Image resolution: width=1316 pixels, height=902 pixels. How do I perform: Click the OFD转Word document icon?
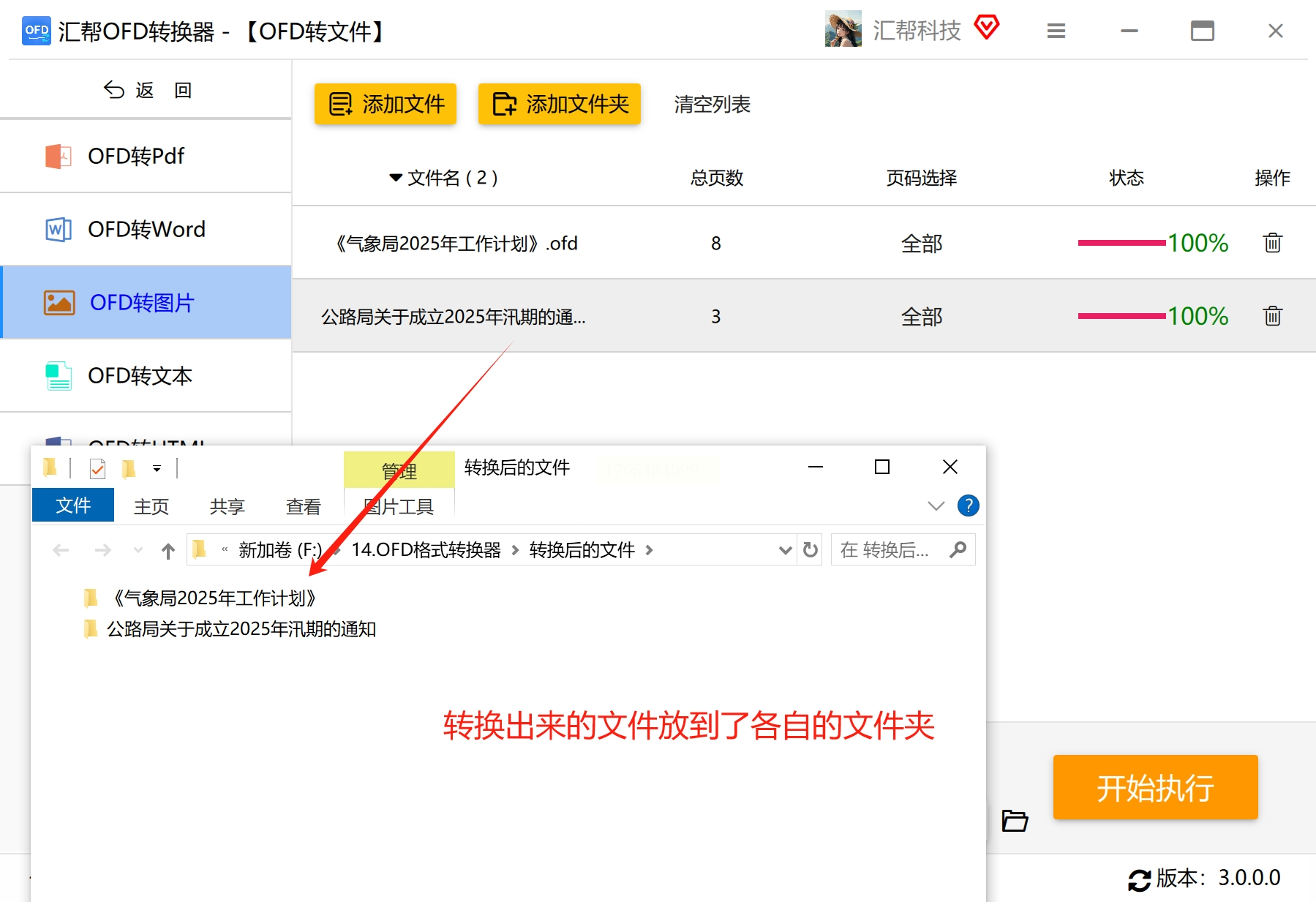coord(59,229)
